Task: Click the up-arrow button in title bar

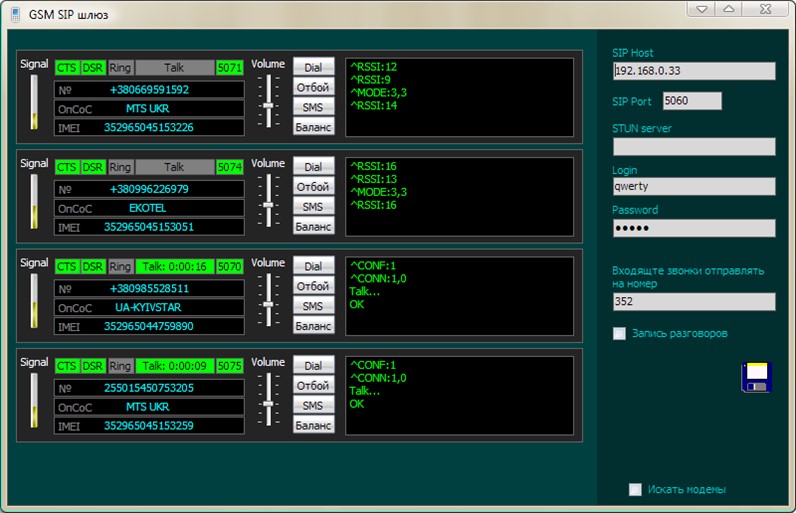Action: (x=729, y=8)
